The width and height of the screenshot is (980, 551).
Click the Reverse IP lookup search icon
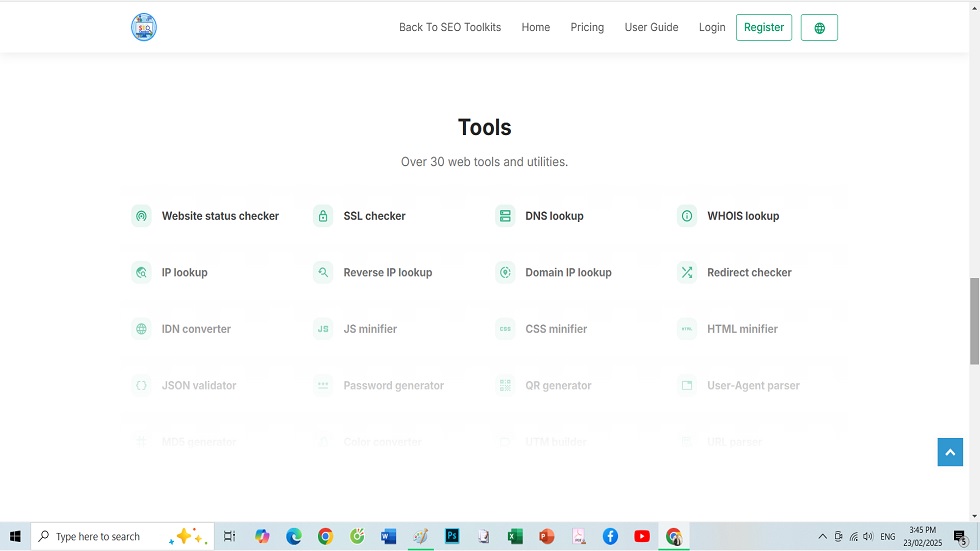click(323, 272)
